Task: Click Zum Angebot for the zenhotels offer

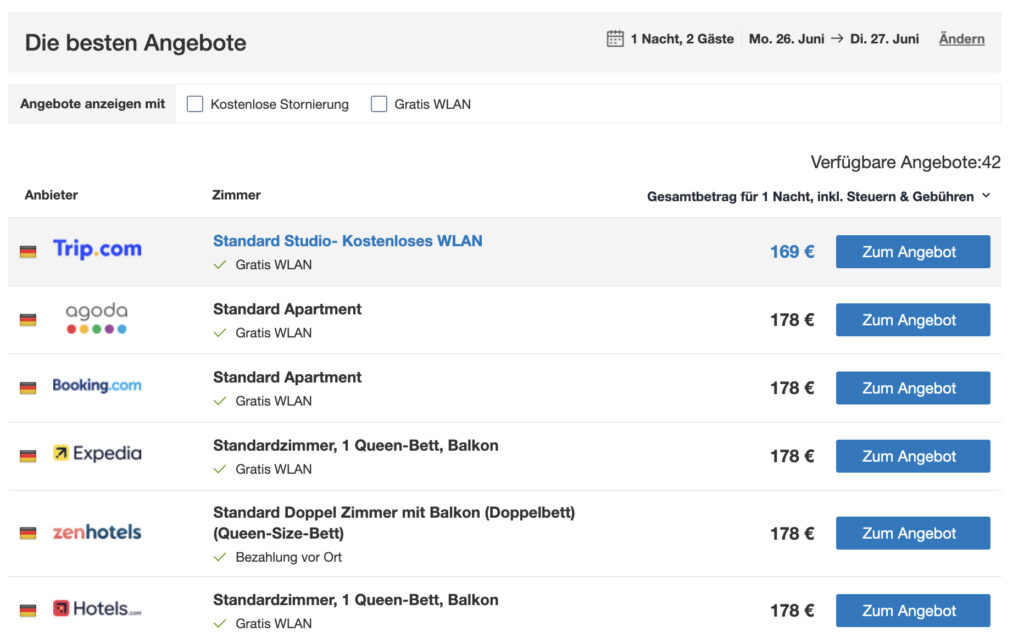Action: (913, 533)
